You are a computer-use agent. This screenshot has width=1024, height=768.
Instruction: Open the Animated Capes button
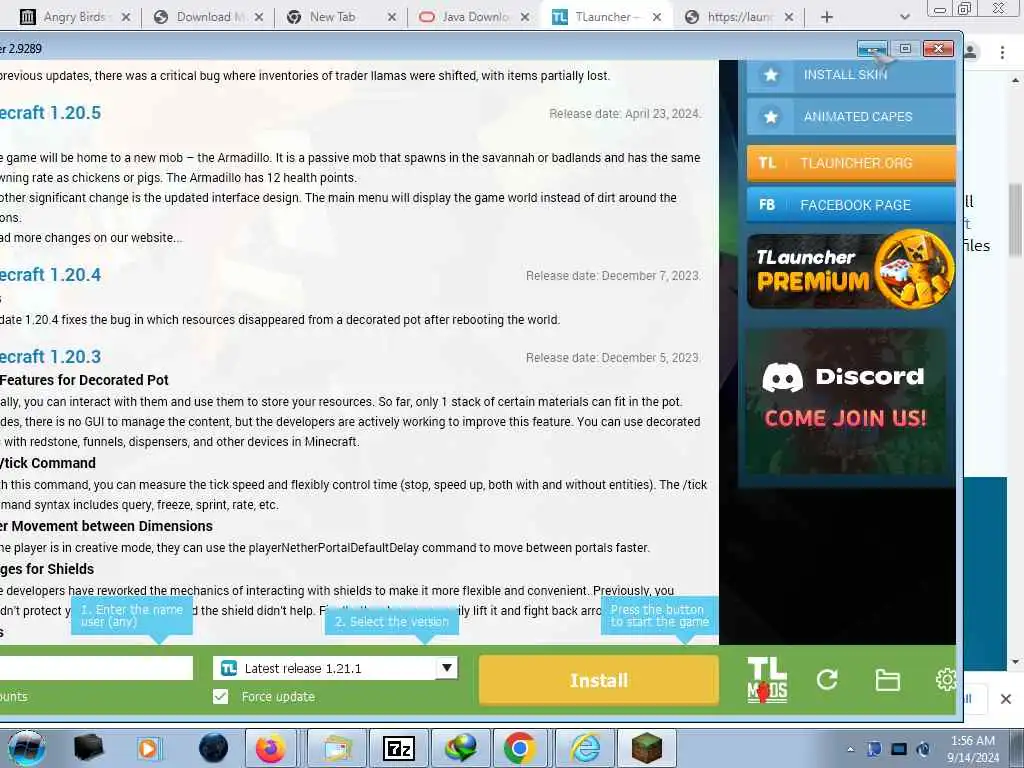point(851,117)
